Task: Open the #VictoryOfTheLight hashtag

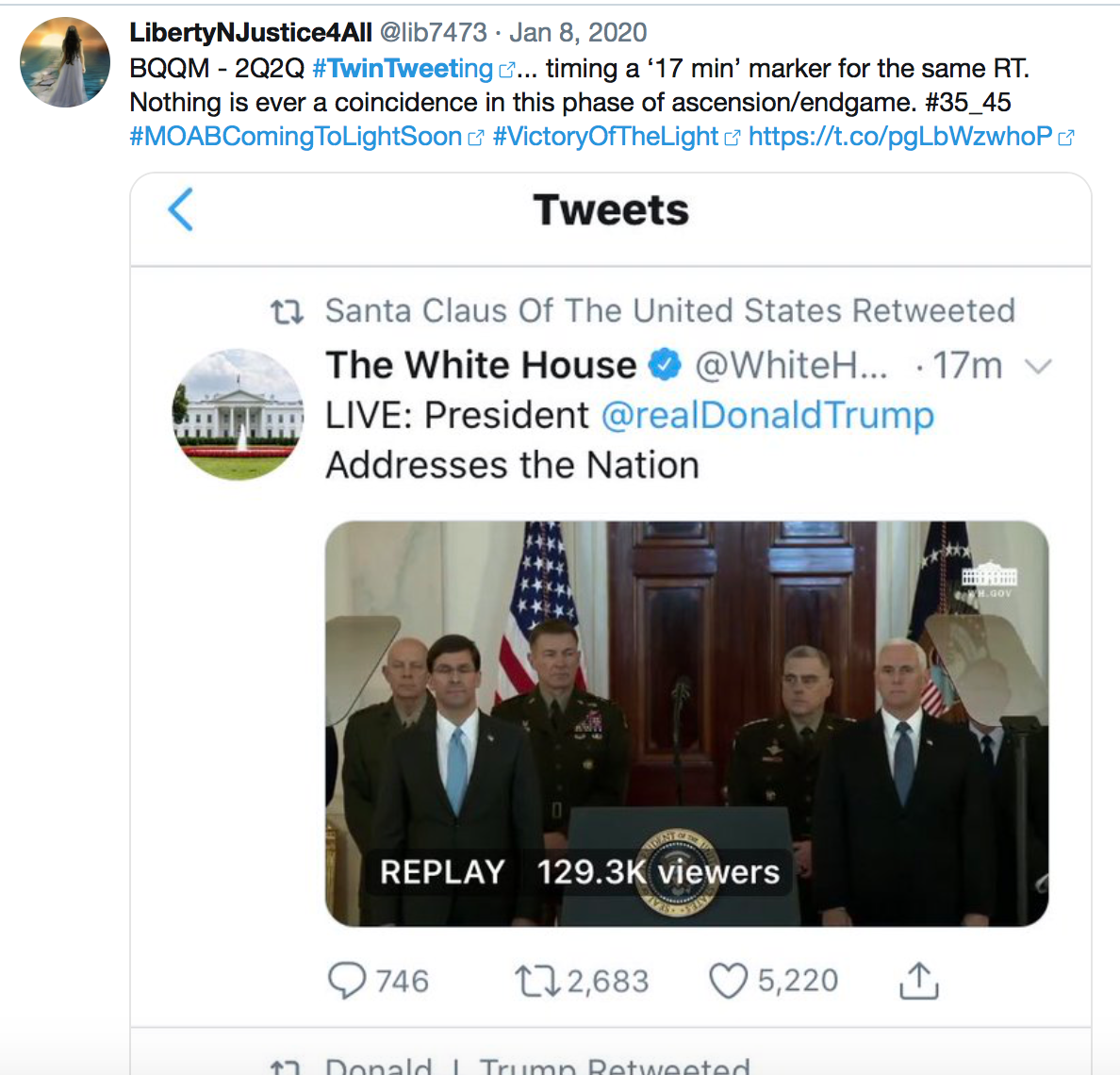Action: tap(605, 137)
